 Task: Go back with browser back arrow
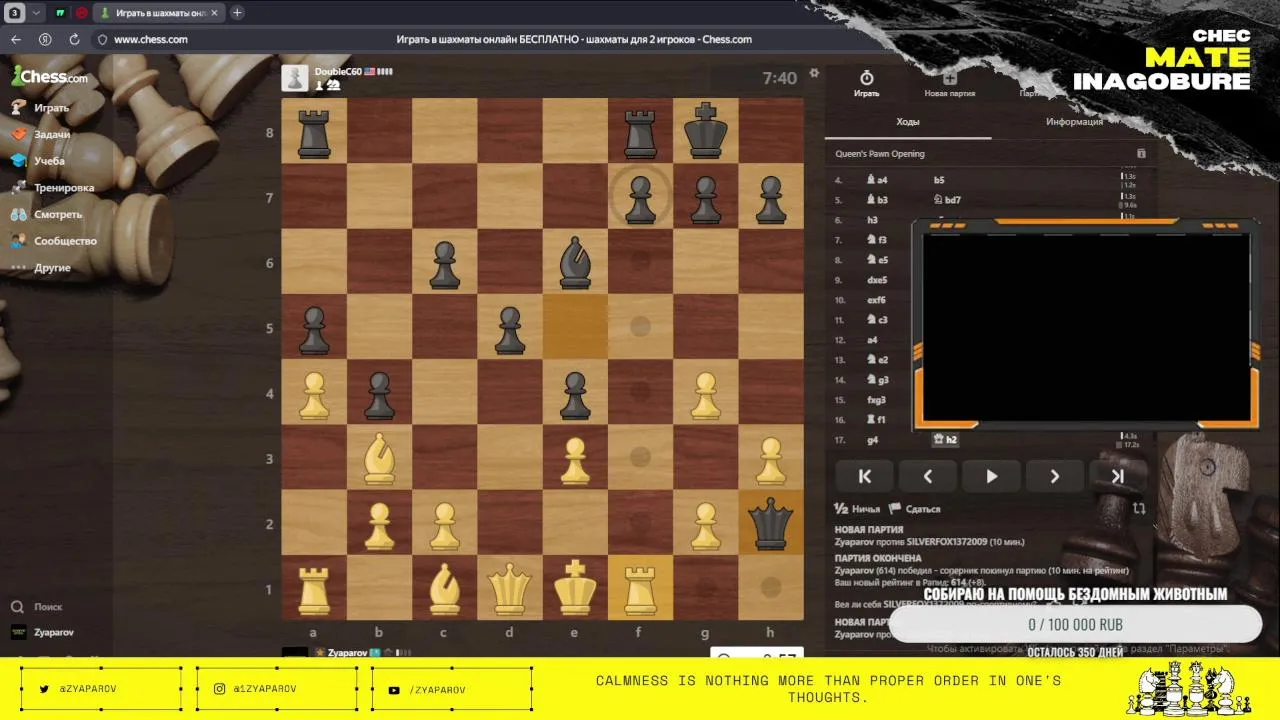point(16,39)
